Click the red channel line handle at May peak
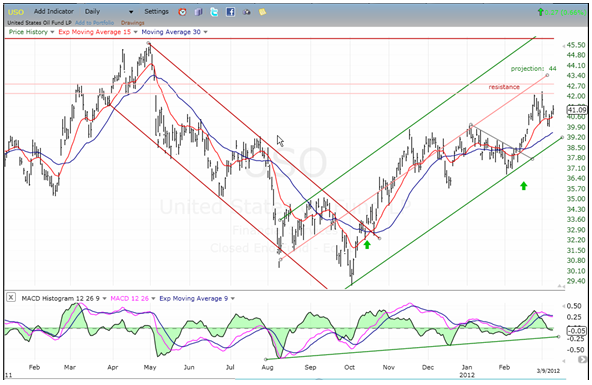The image size is (592, 385). point(148,43)
